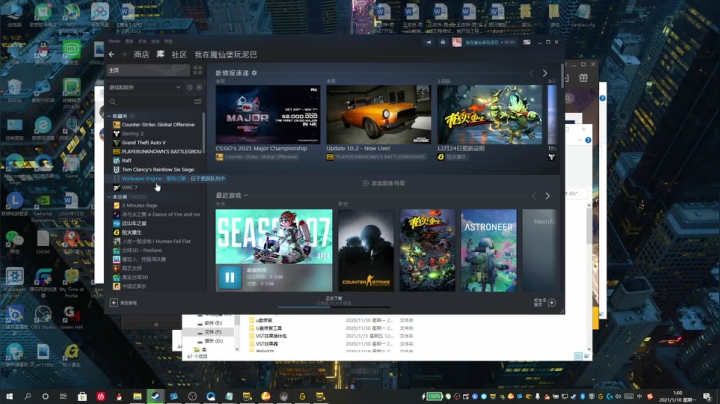Select WRC 7 in library list
Viewport: 720px width, 404px height.
(125, 187)
